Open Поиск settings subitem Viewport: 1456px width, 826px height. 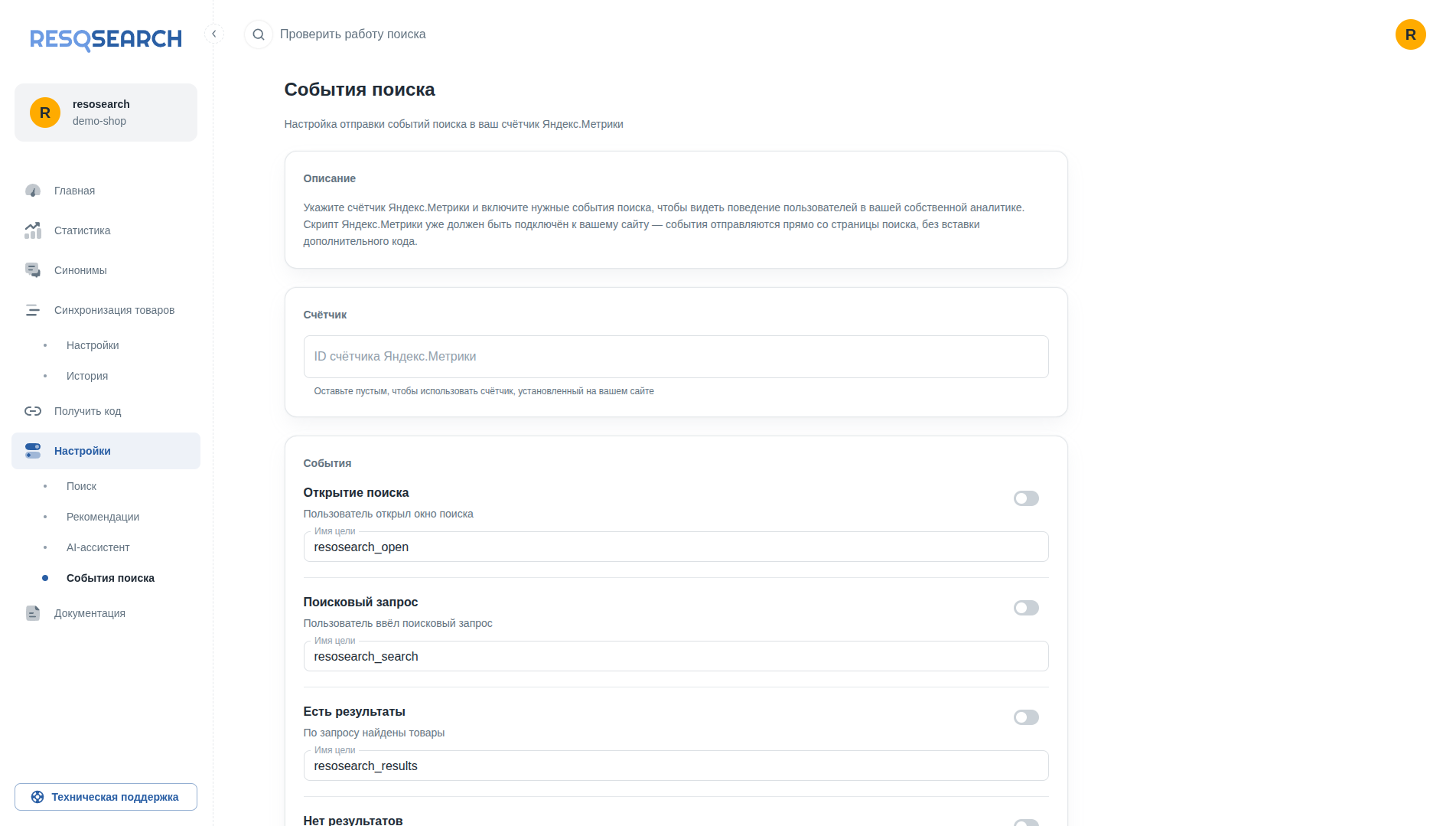click(x=106, y=486)
